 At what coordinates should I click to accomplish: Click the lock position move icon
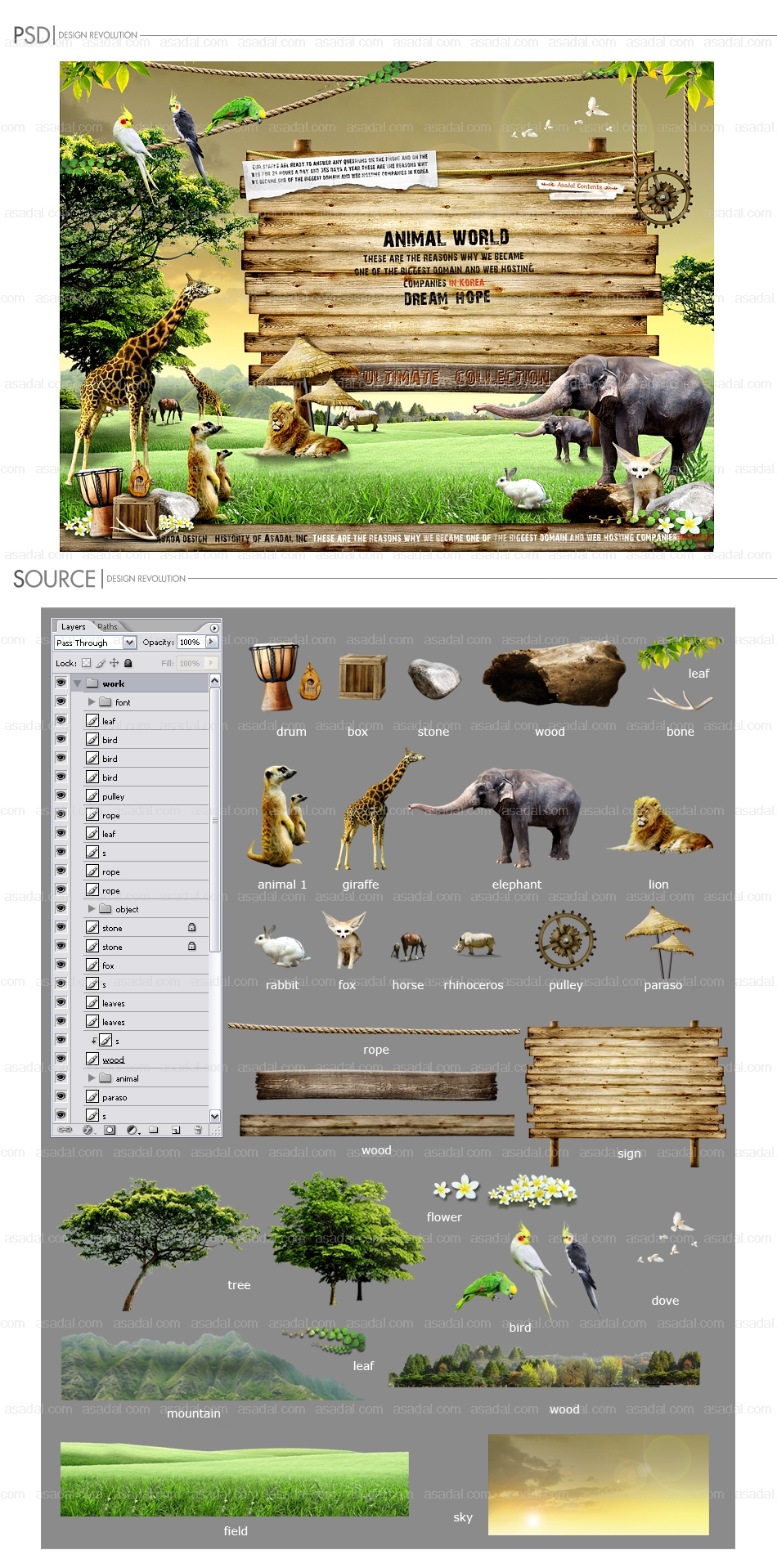tap(115, 663)
